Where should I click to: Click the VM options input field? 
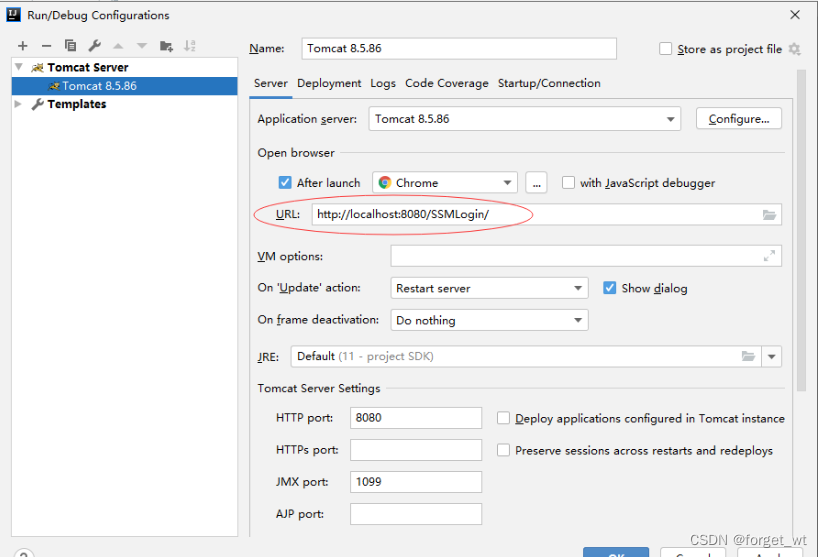pyautogui.click(x=586, y=256)
